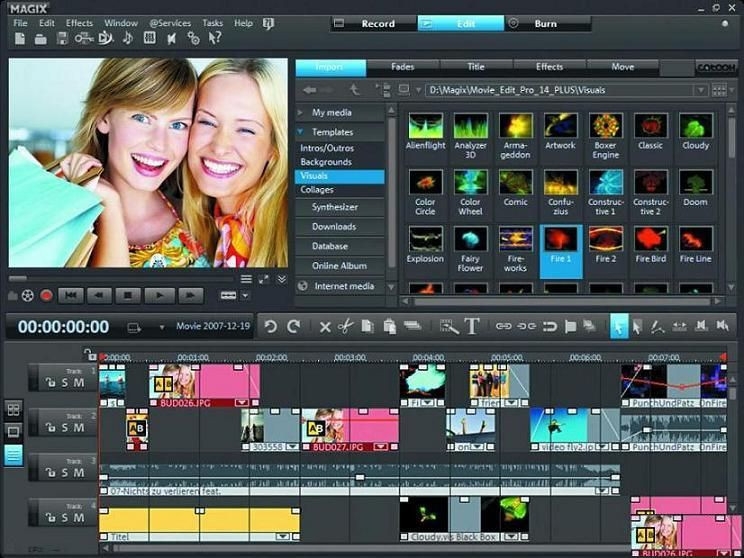Open the folder path dropdown arrow
744x558 pixels.
tap(700, 90)
